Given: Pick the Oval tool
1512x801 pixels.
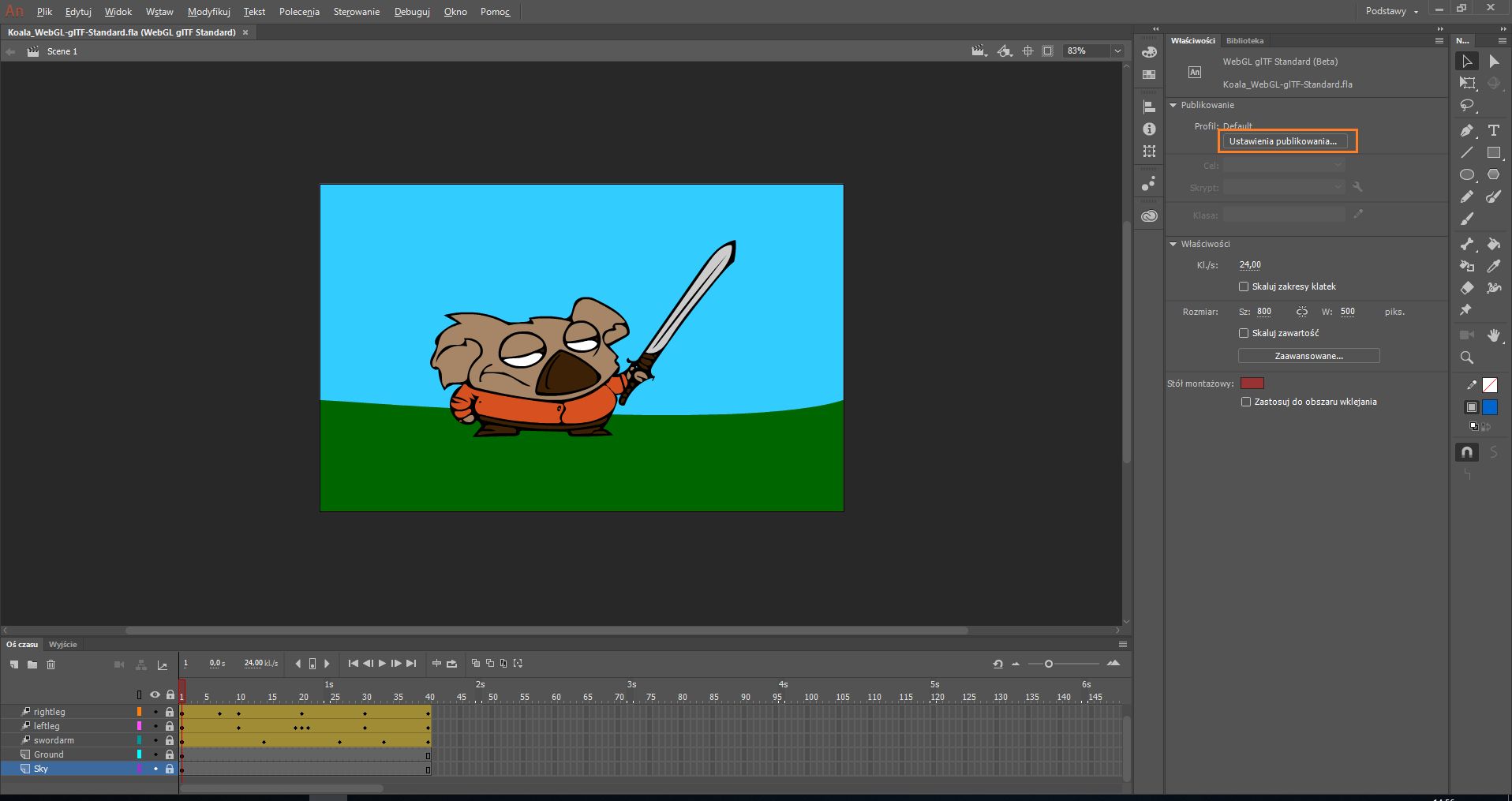Looking at the screenshot, I should pos(1466,174).
